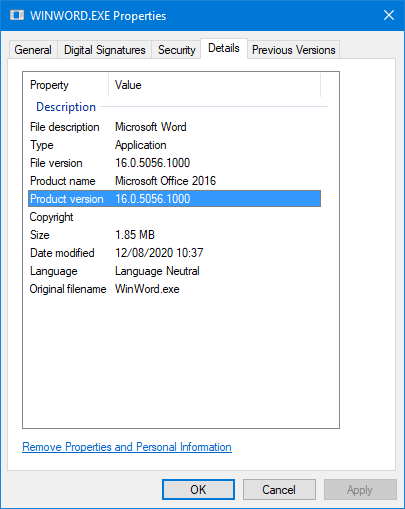Click the Language Neutral value
This screenshot has width=405, height=509.
click(x=157, y=271)
